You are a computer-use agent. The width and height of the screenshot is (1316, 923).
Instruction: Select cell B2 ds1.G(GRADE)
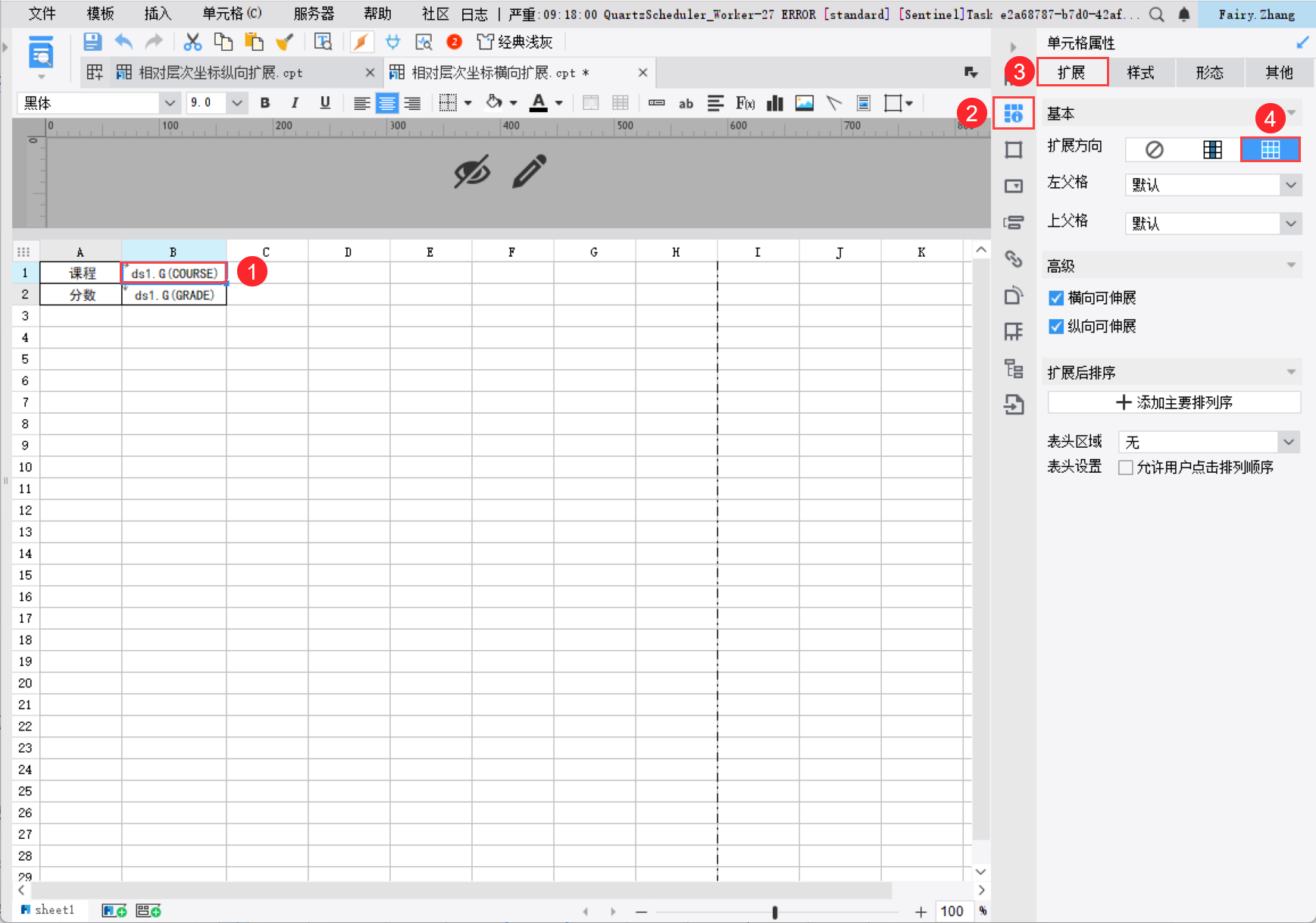tap(174, 295)
